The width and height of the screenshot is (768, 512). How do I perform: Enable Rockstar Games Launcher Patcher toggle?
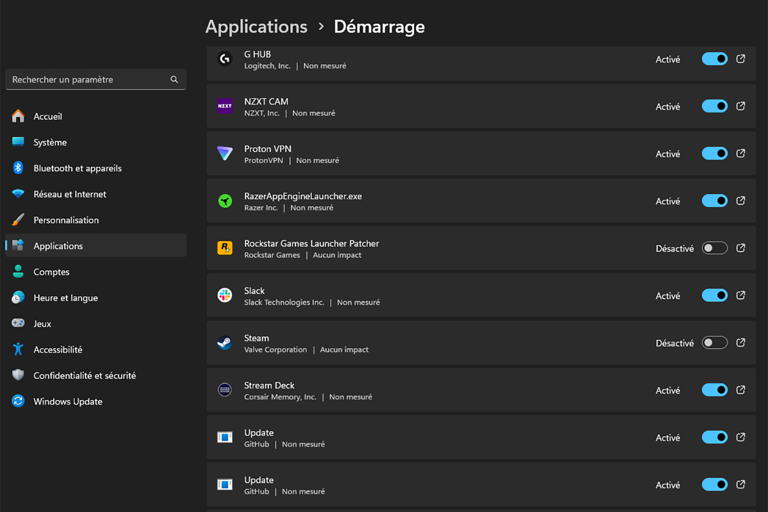point(715,248)
